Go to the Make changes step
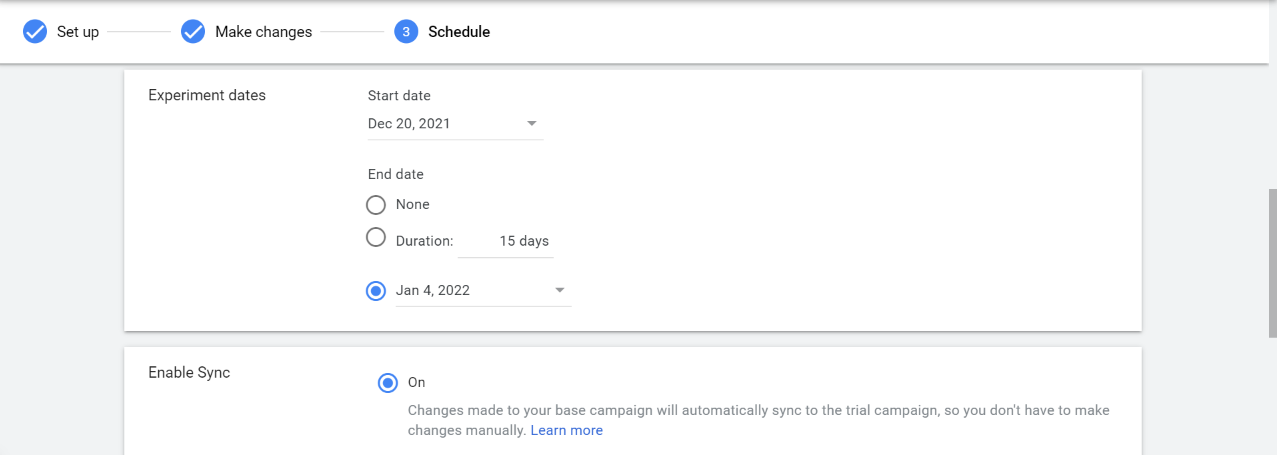This screenshot has width=1277, height=455. (x=264, y=32)
